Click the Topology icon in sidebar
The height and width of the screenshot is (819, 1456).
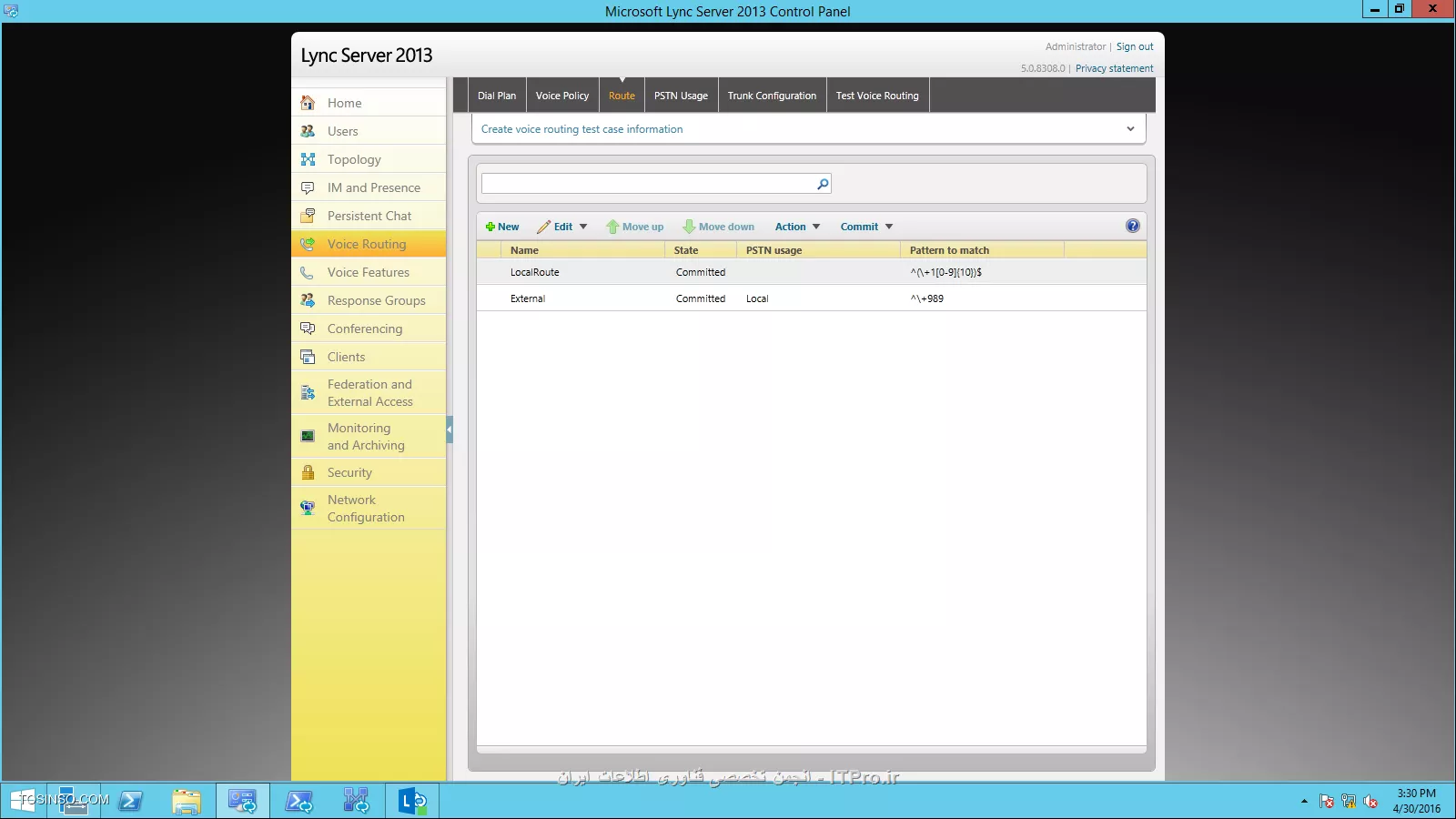308,159
